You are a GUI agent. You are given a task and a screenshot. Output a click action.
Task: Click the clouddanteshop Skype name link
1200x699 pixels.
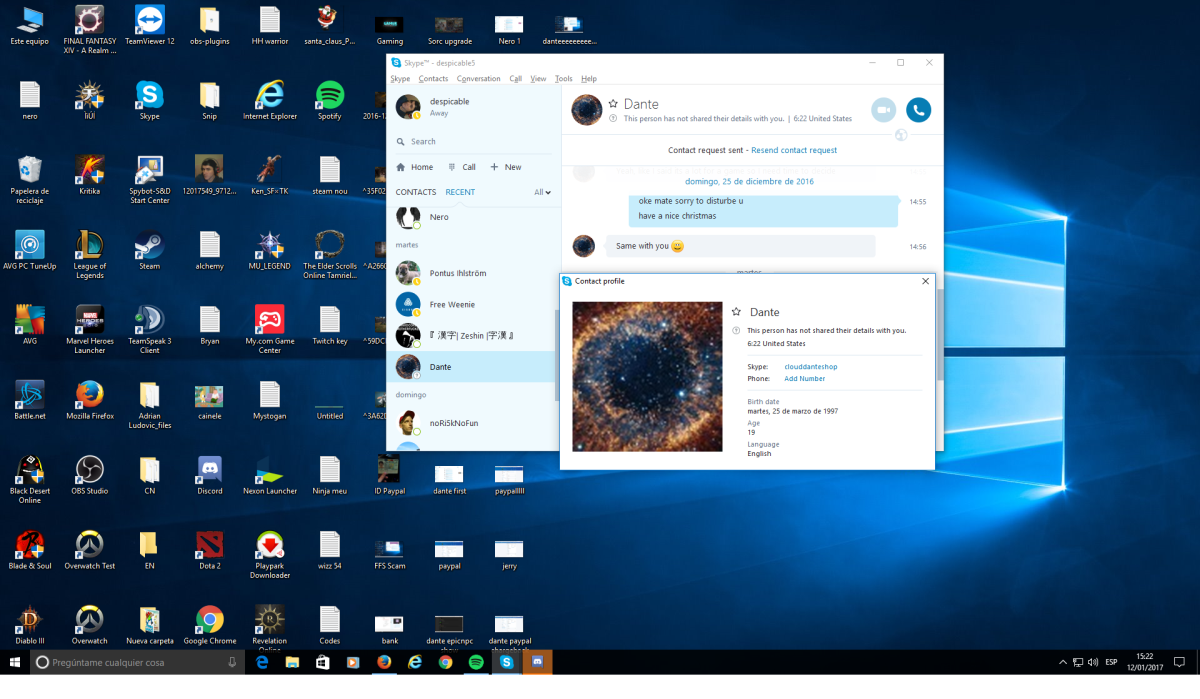(811, 367)
